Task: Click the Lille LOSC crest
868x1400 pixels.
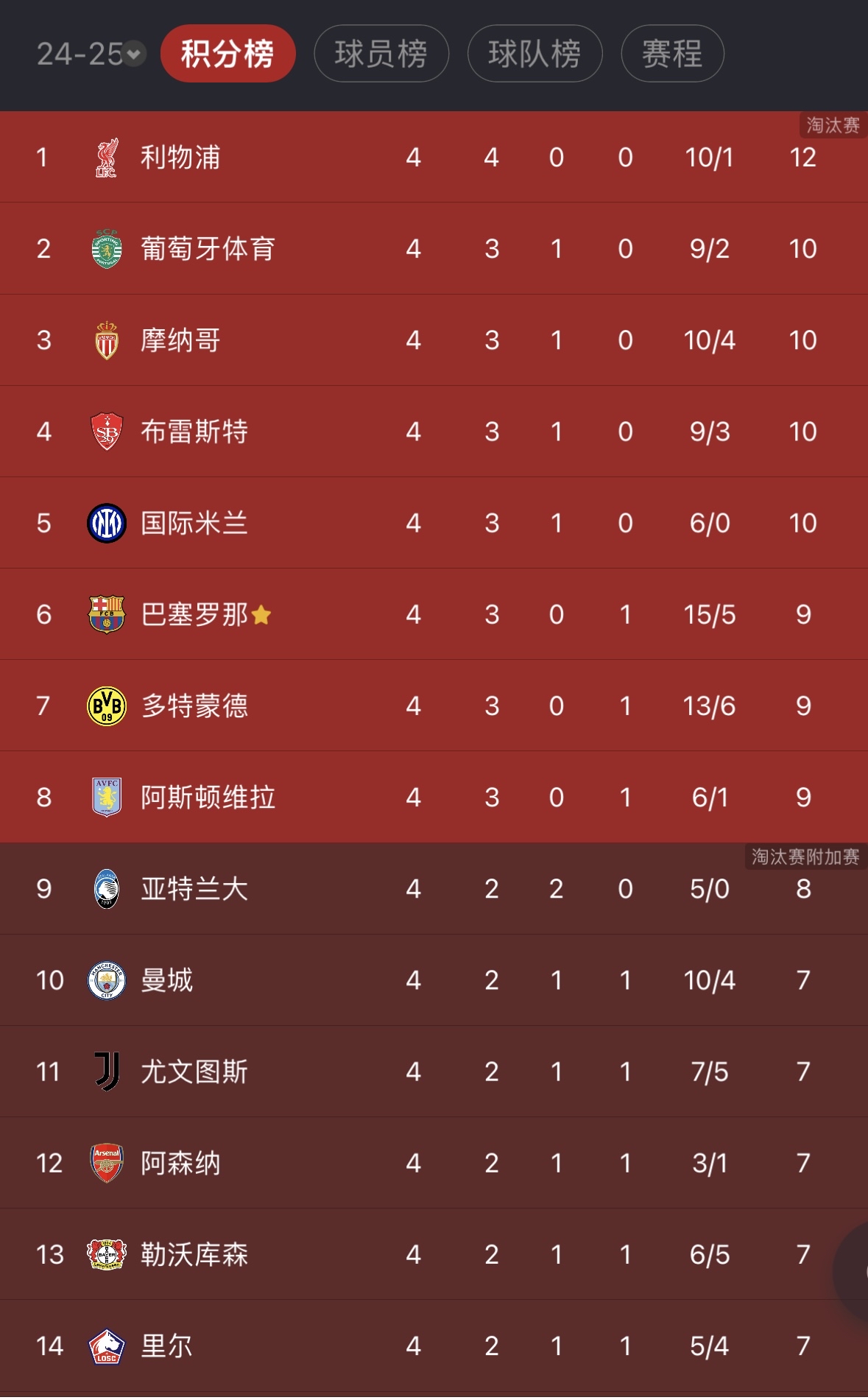Action: (x=107, y=1346)
